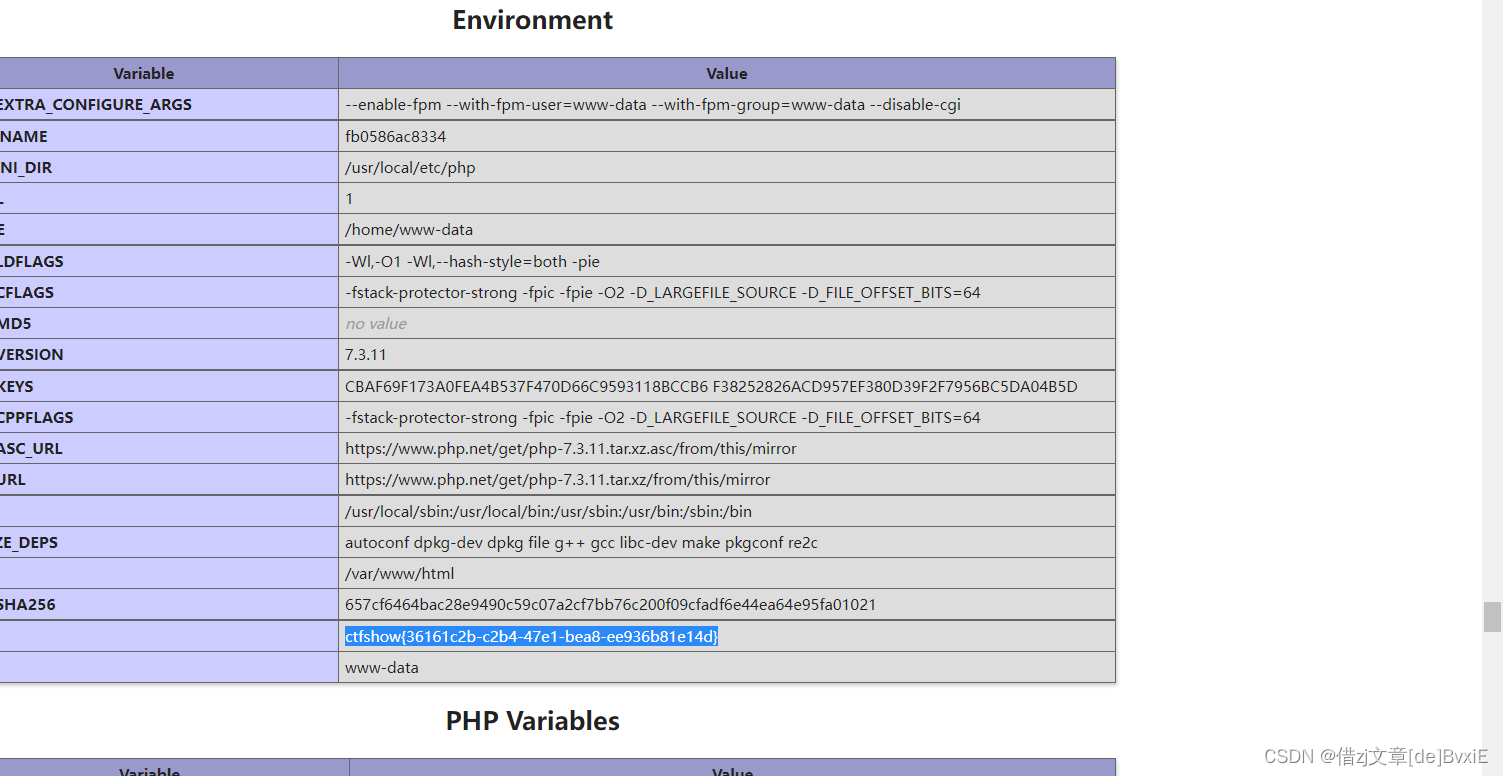Click the /var/www/html value cell
The width and height of the screenshot is (1503, 776).
pyautogui.click(x=727, y=573)
